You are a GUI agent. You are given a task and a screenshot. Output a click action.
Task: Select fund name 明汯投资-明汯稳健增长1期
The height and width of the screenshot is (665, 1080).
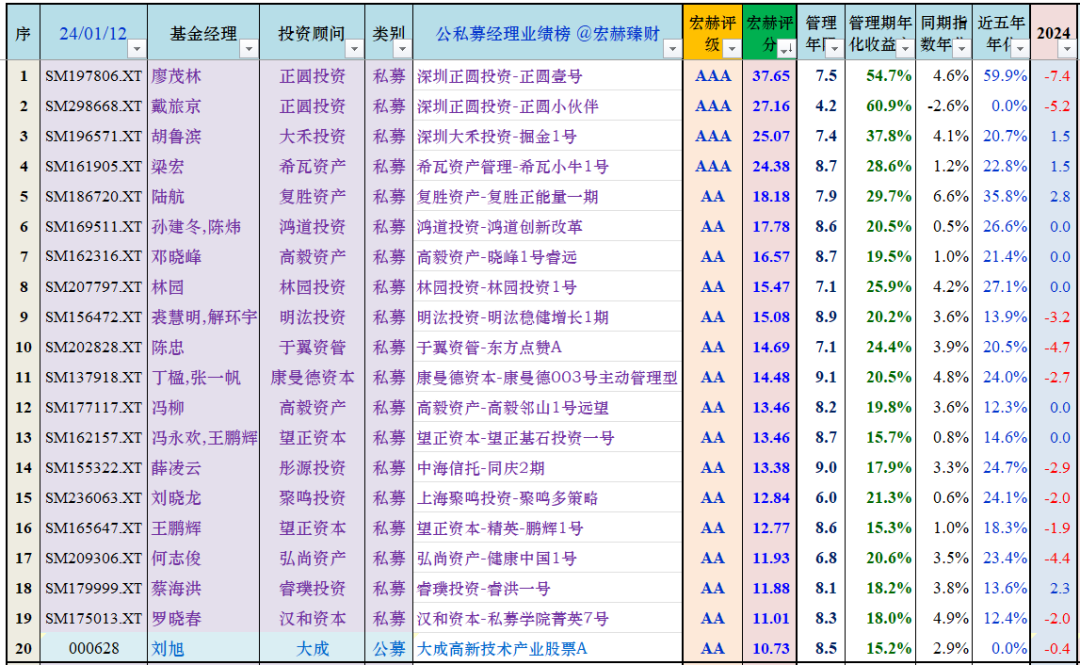[548, 317]
